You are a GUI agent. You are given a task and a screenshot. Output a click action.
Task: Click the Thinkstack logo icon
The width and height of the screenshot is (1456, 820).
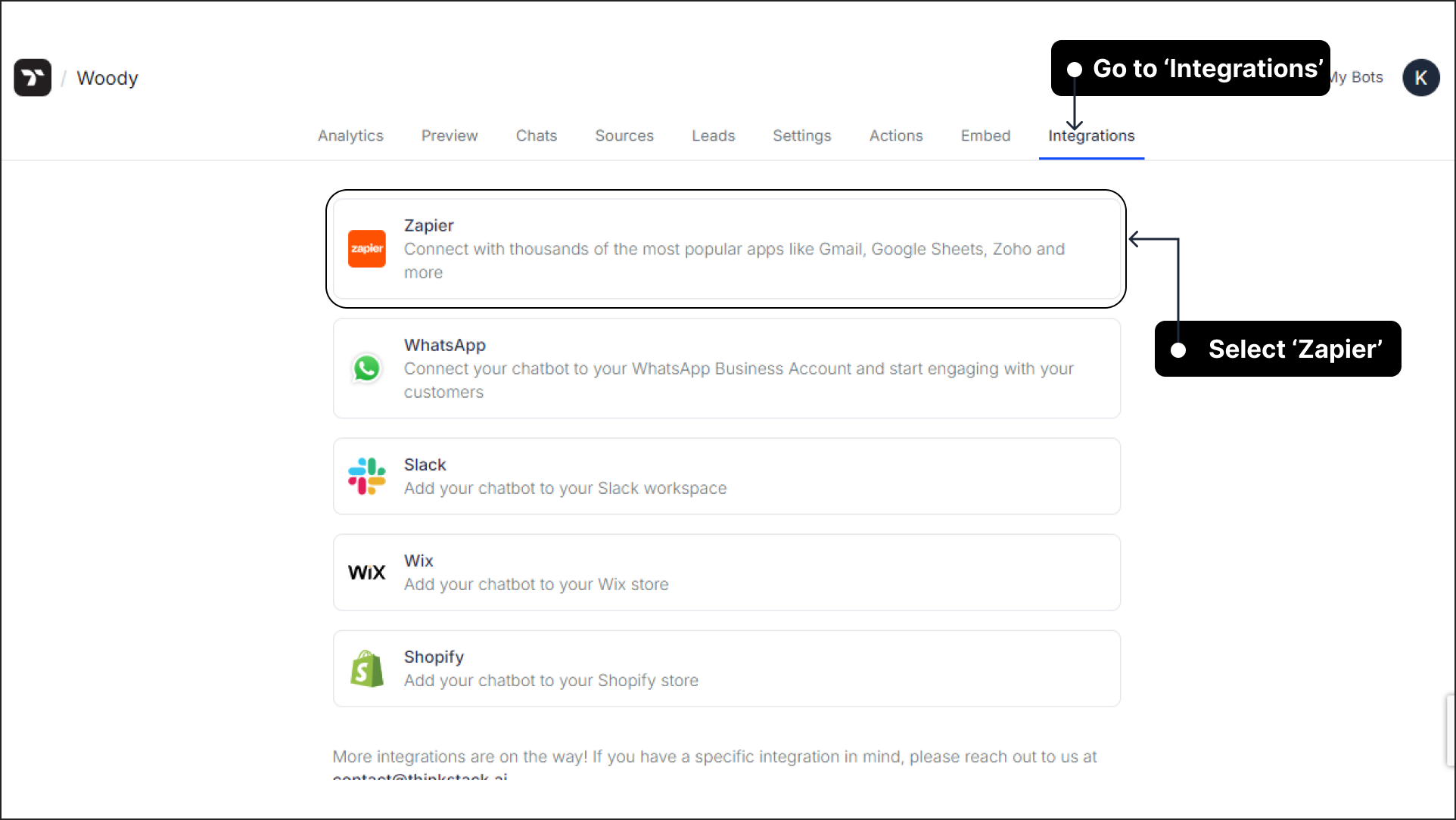click(33, 77)
